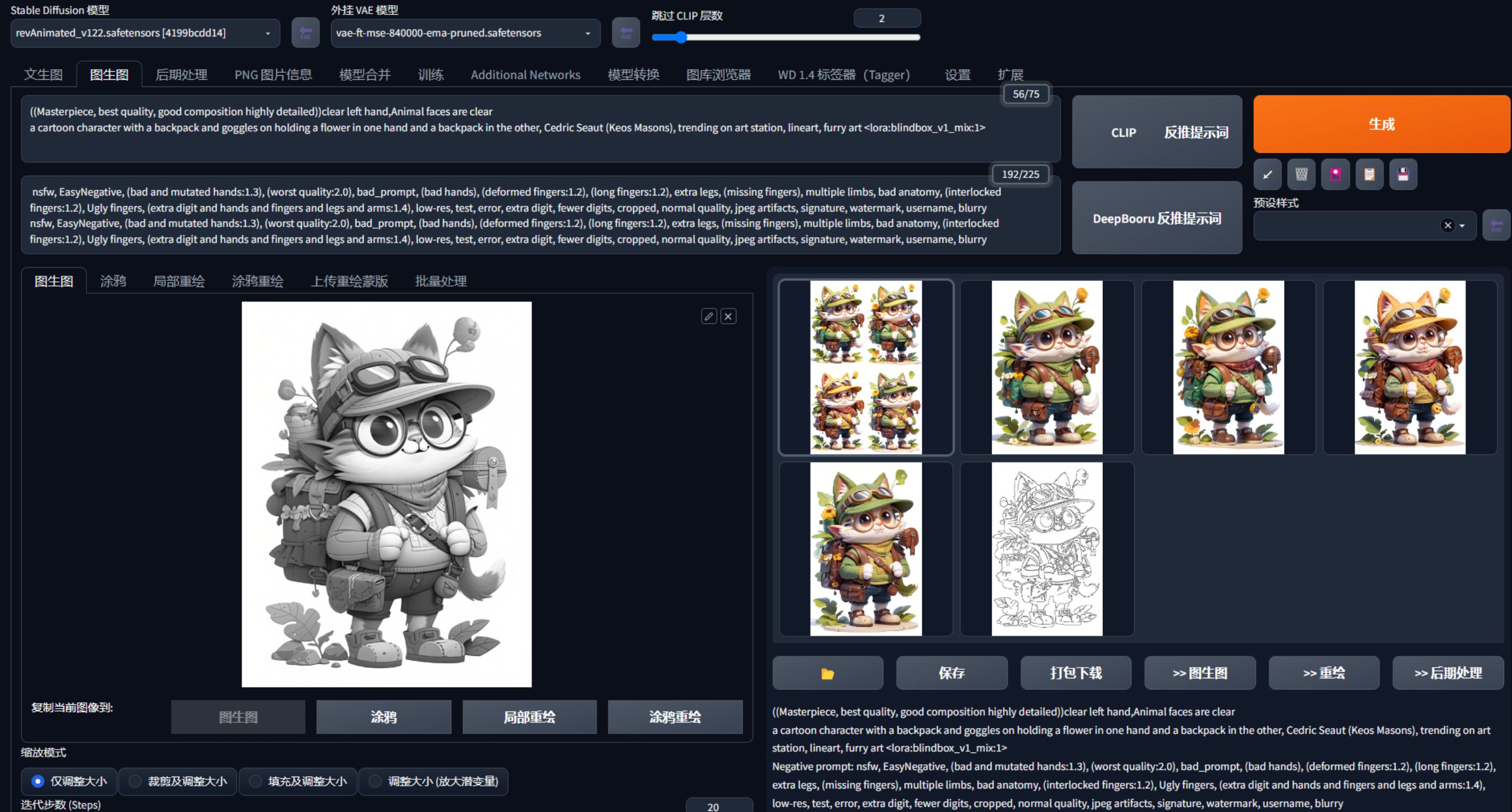
Task: Open the 局部重绘 inpaint sub-tab
Action: coord(178,281)
